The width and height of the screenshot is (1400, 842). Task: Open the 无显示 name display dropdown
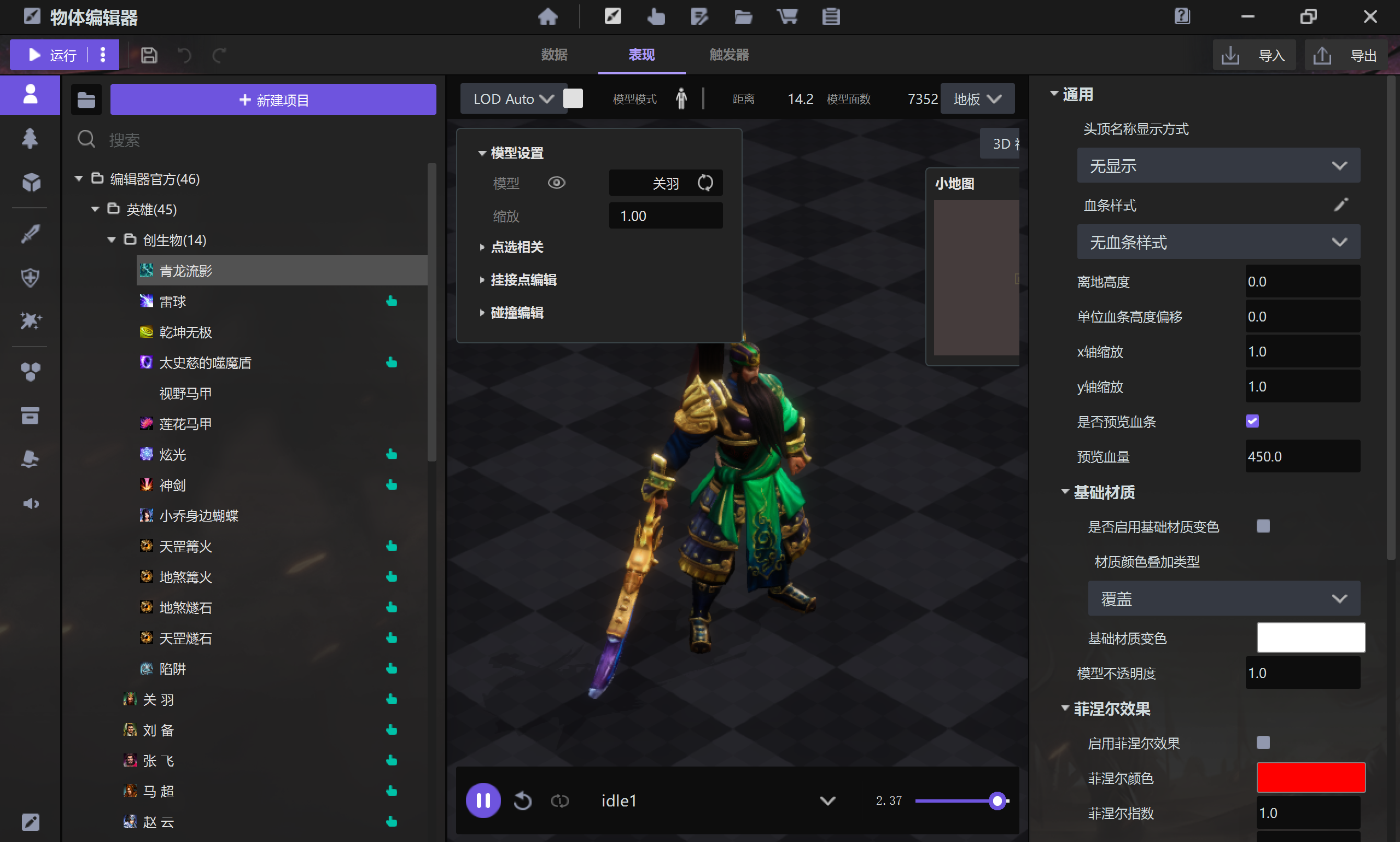pos(1218,166)
